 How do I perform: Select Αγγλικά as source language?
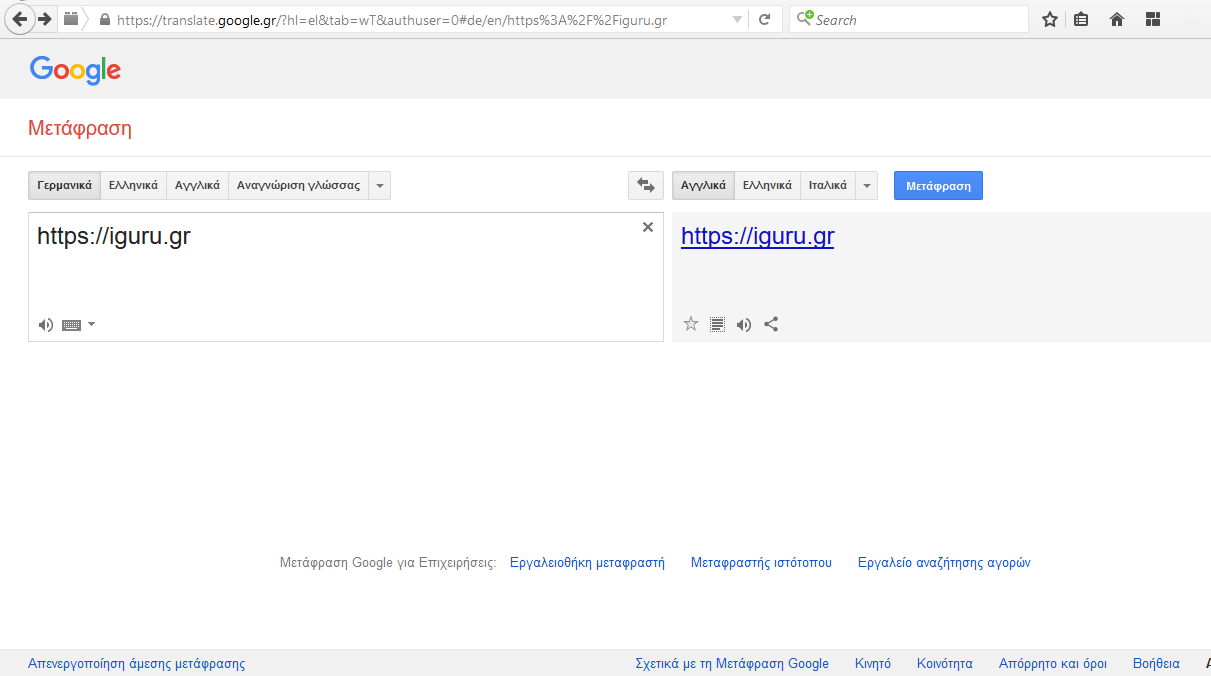coord(197,185)
